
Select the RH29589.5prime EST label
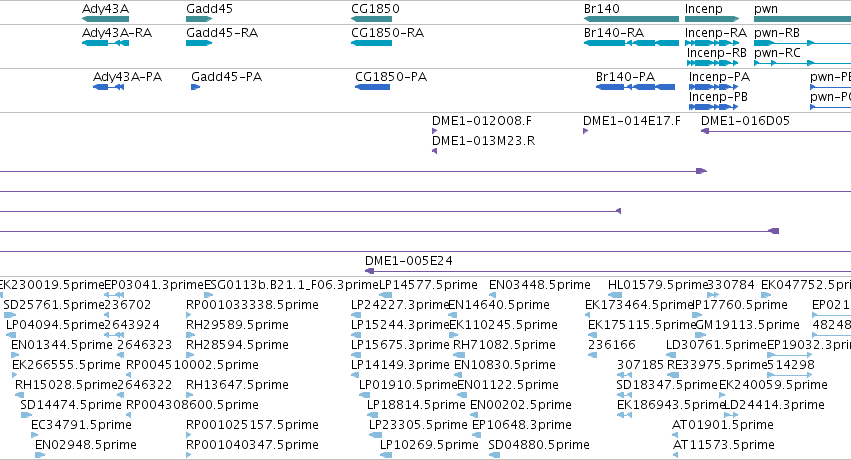click(x=237, y=324)
